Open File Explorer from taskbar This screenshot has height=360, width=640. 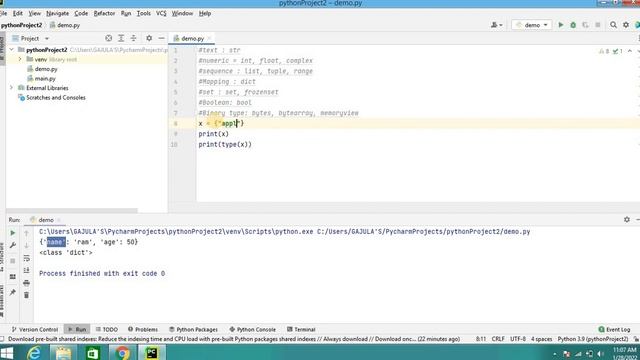tap(63, 353)
